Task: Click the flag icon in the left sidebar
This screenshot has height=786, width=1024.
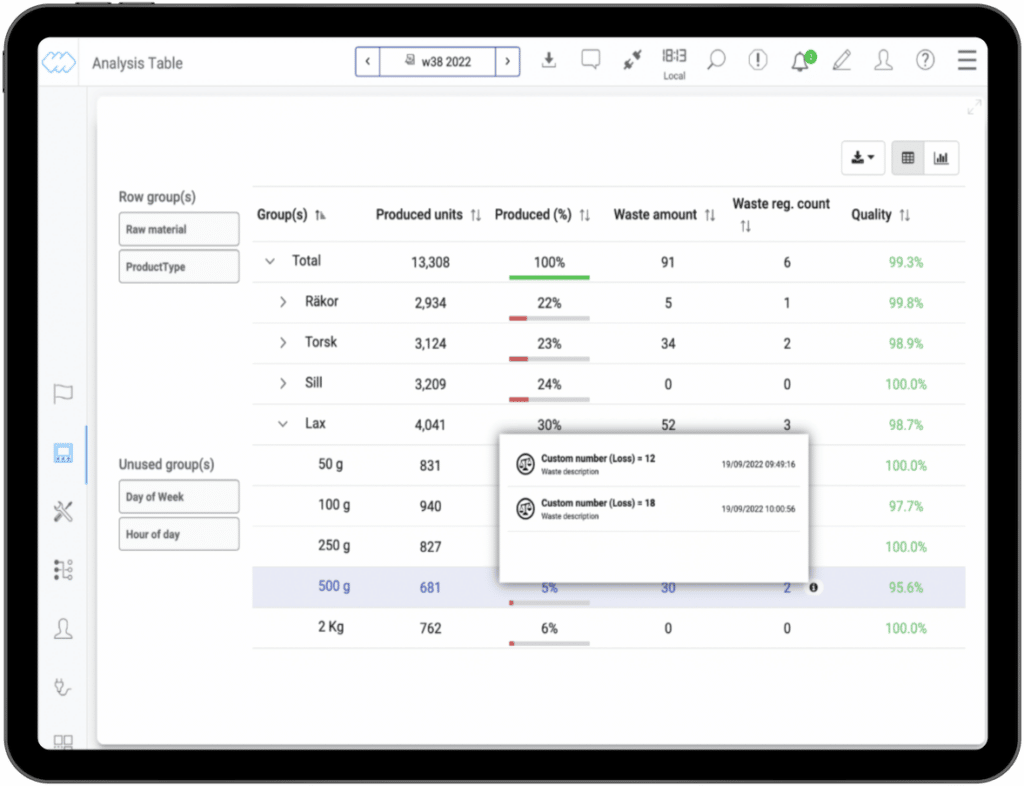Action: coord(62,394)
